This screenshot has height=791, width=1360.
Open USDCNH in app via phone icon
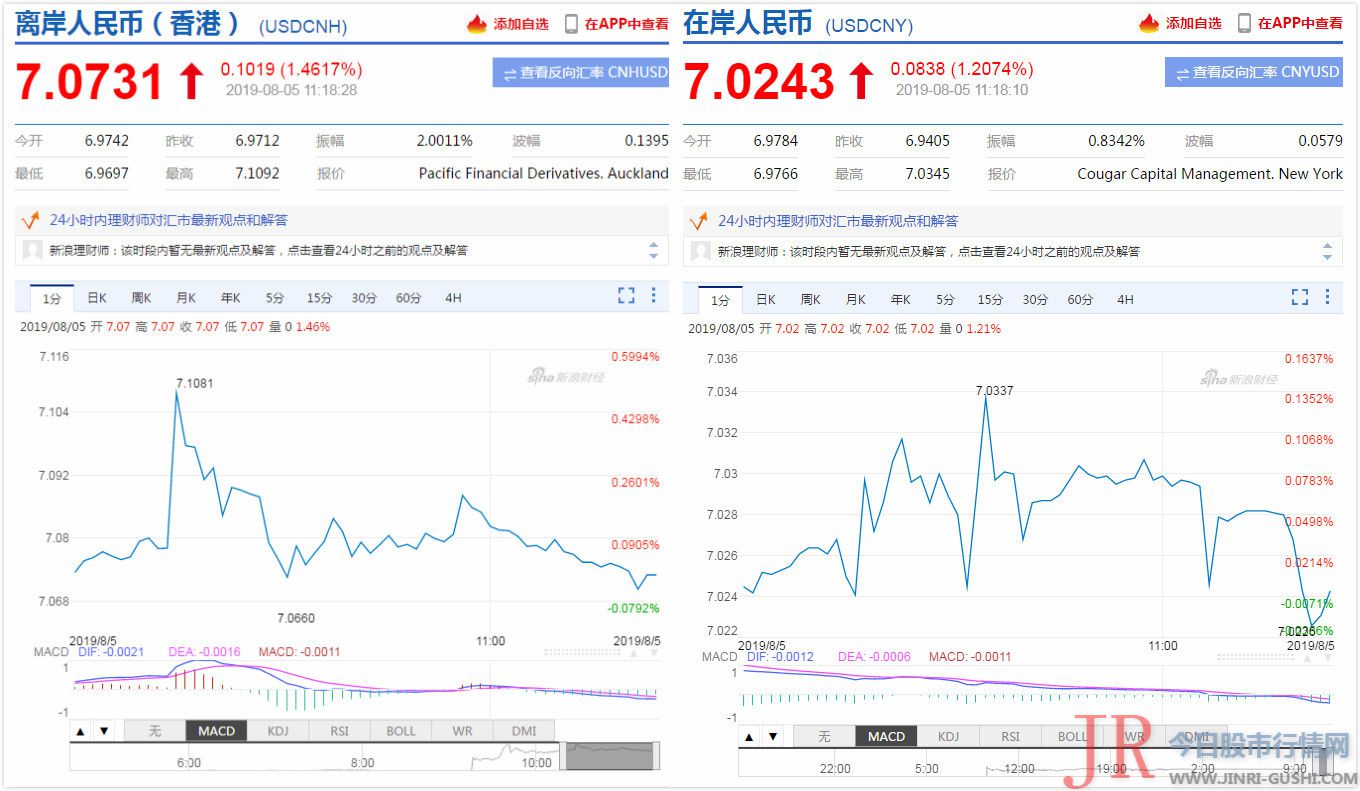pos(571,24)
